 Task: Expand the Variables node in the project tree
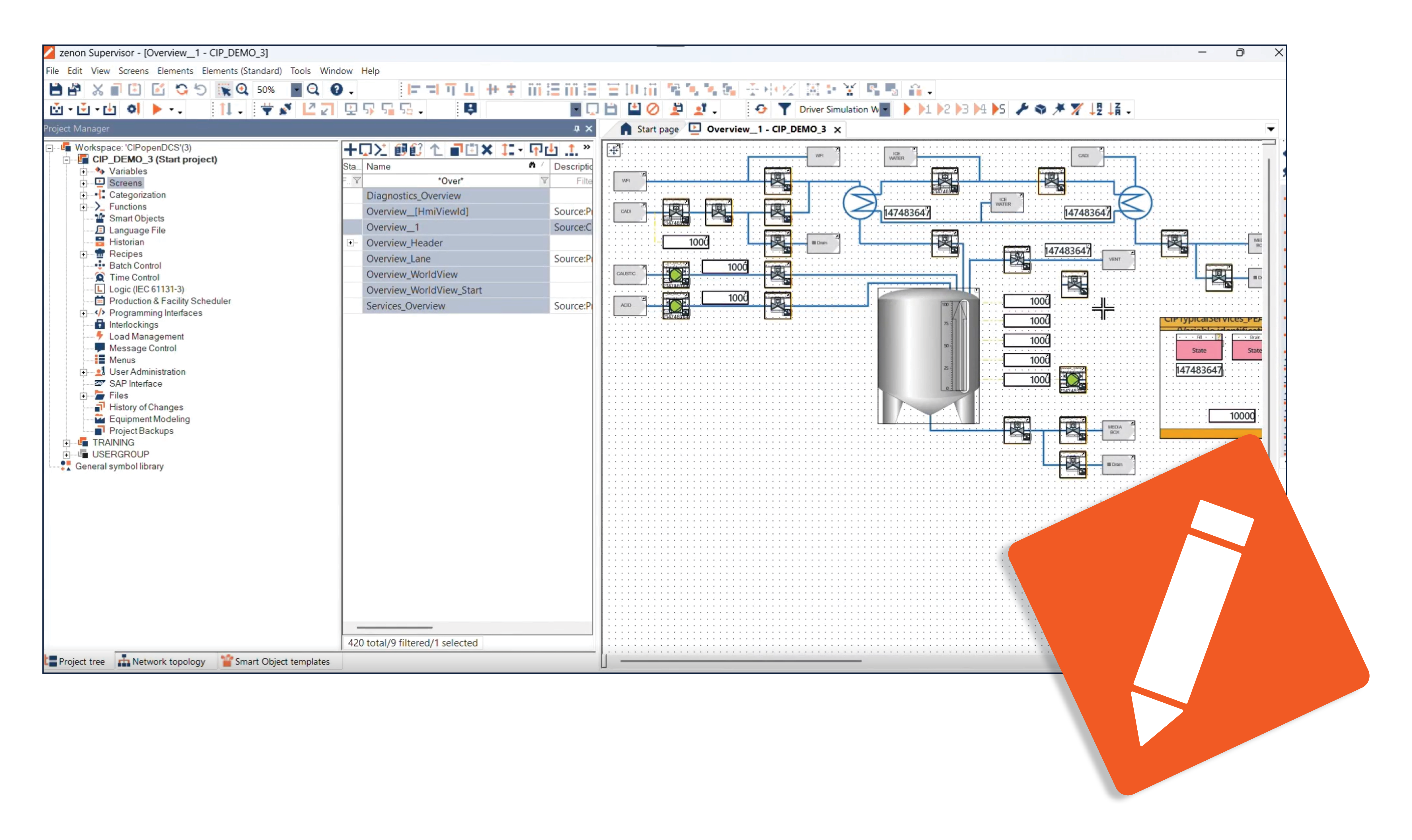click(x=84, y=171)
